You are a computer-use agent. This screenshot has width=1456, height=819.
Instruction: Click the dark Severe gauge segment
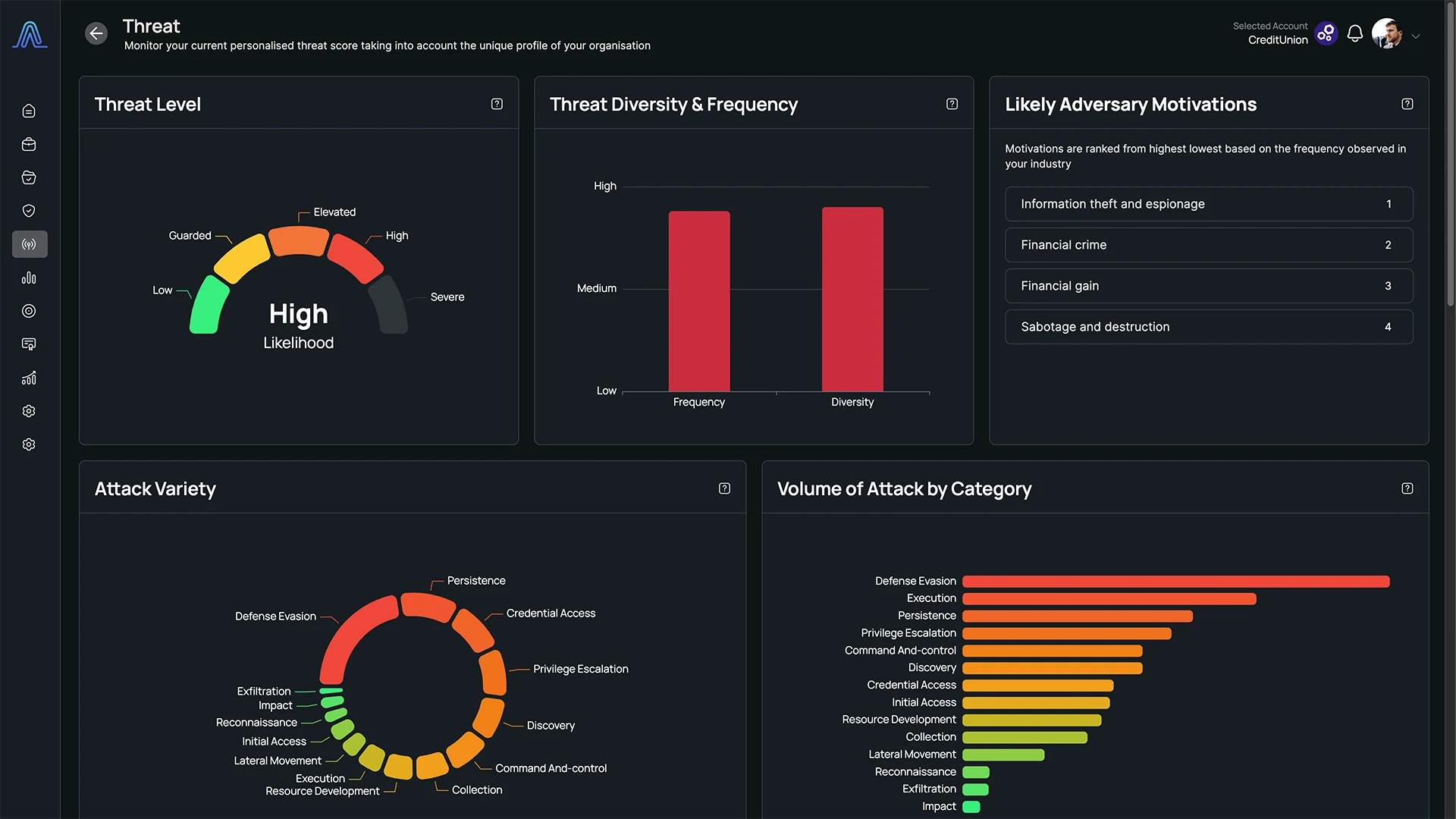(x=389, y=306)
